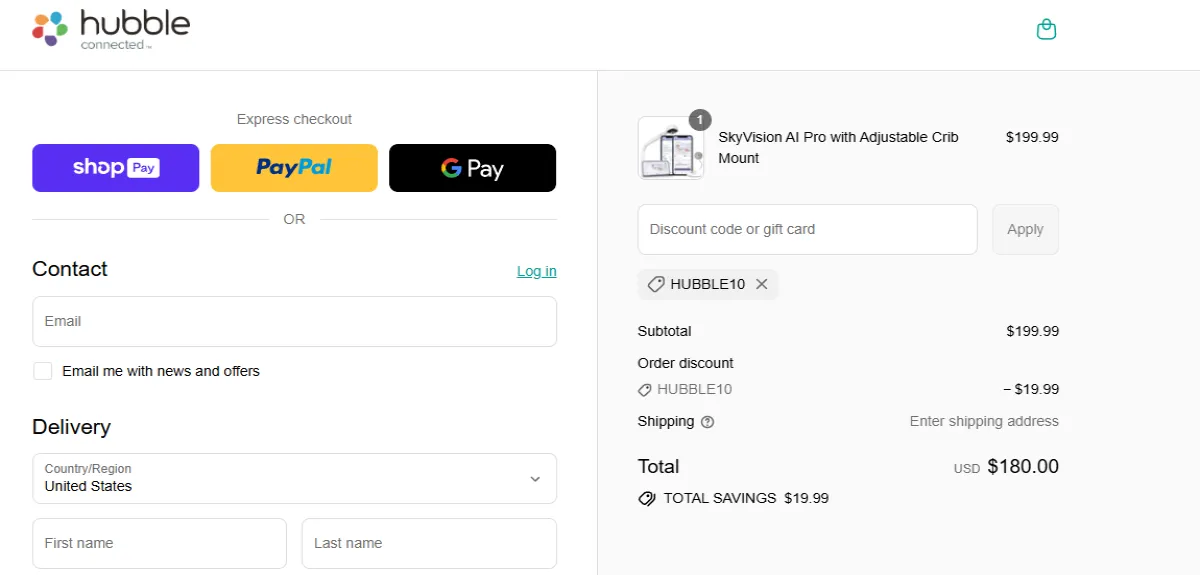Focus the Discount code or gift card field
Viewport: 1200px width, 575px height.
coord(807,229)
